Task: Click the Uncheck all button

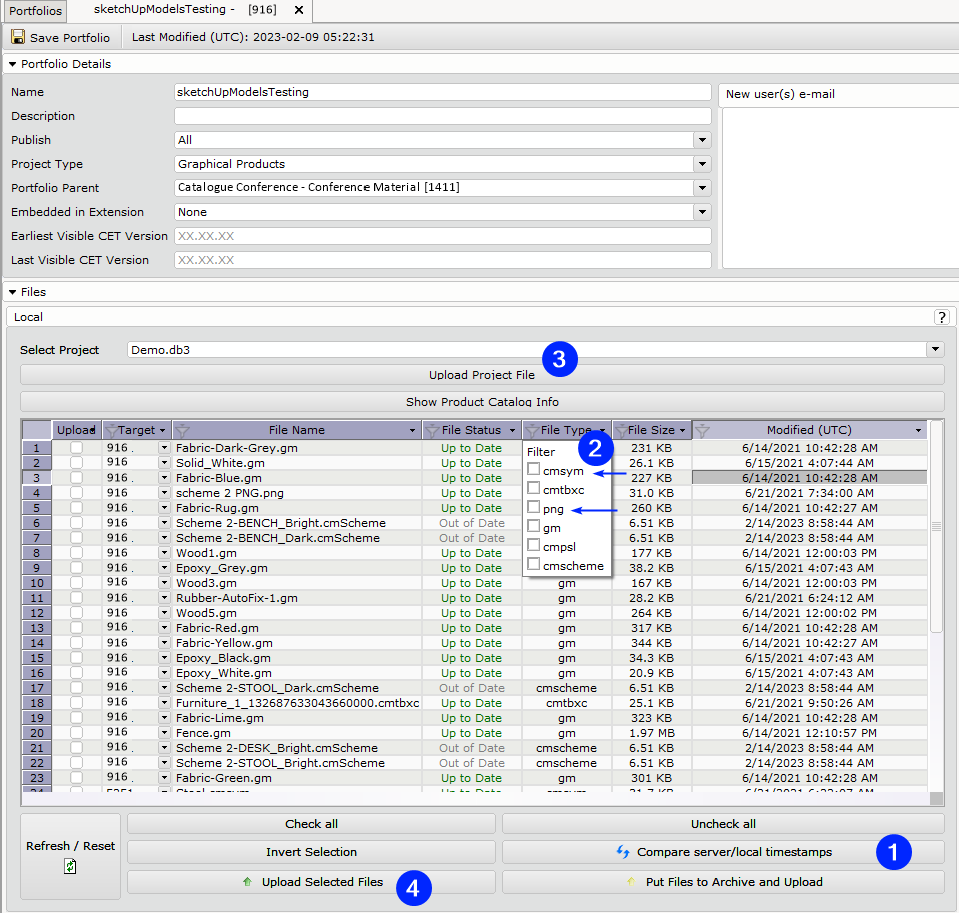Action: pos(723,824)
